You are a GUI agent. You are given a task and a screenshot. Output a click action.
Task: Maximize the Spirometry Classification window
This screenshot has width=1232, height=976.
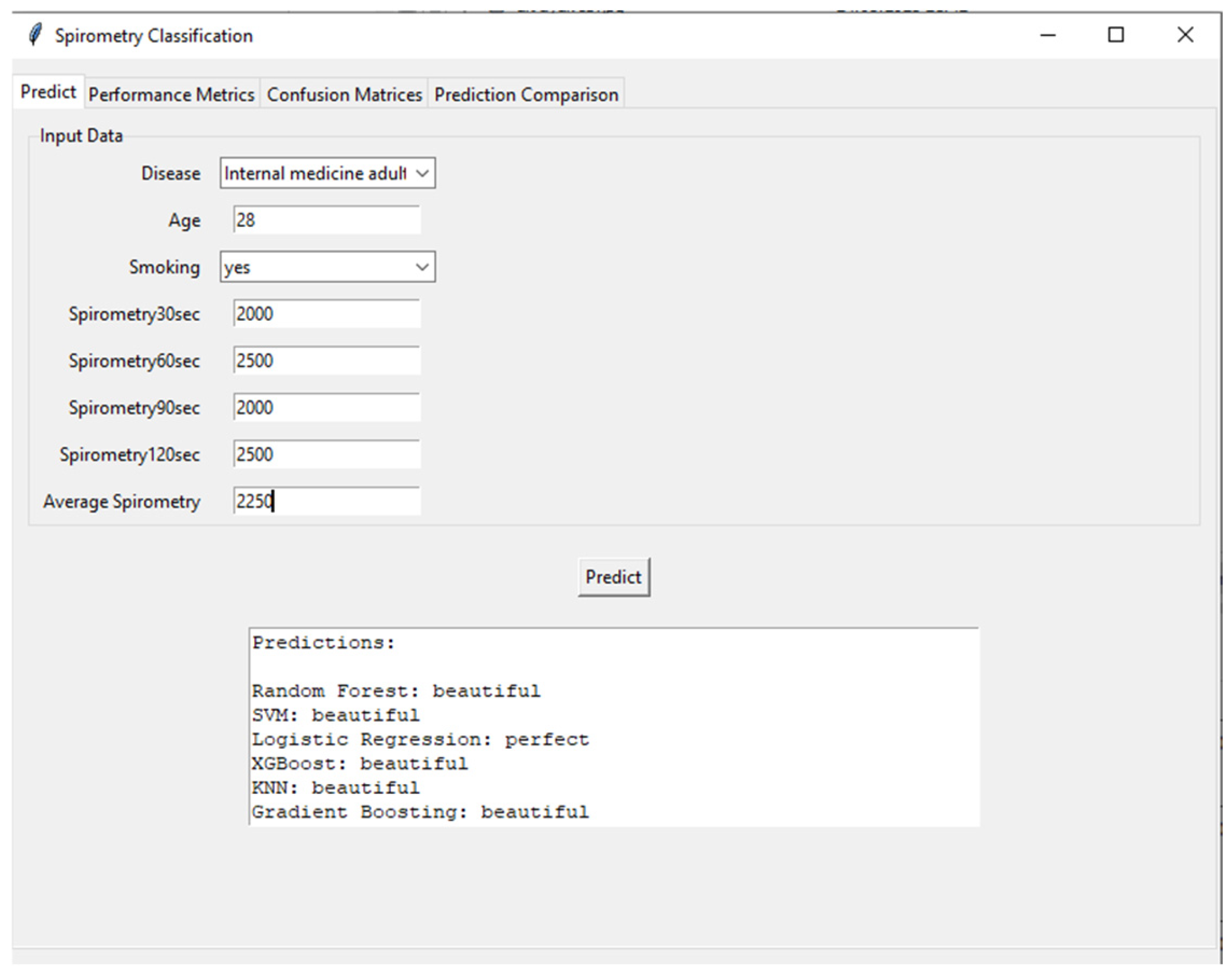[x=1115, y=36]
